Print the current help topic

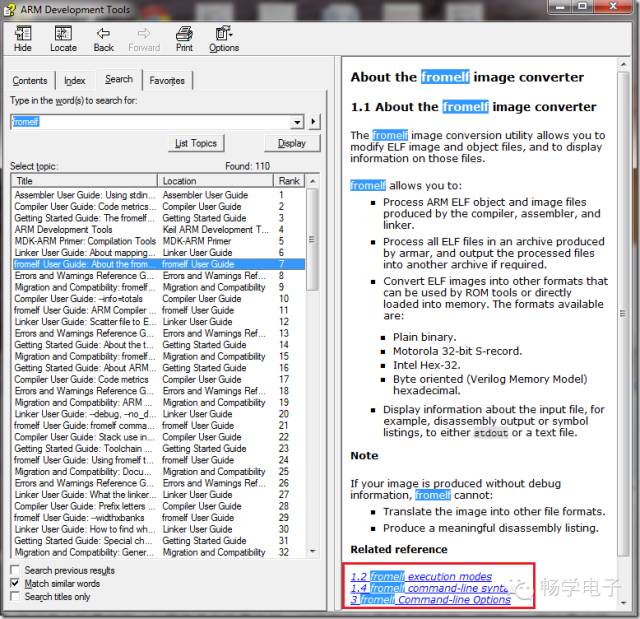[184, 39]
